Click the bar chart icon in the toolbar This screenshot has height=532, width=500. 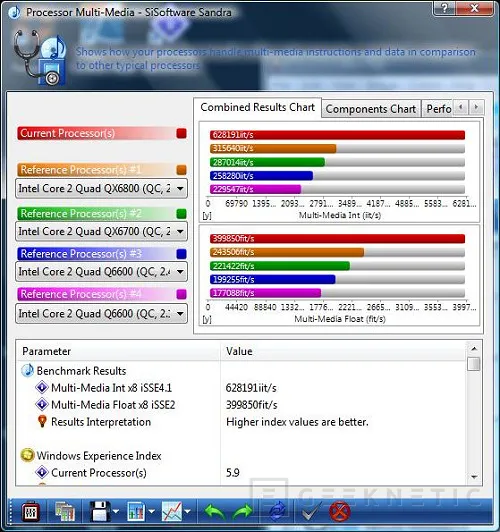(x=136, y=511)
